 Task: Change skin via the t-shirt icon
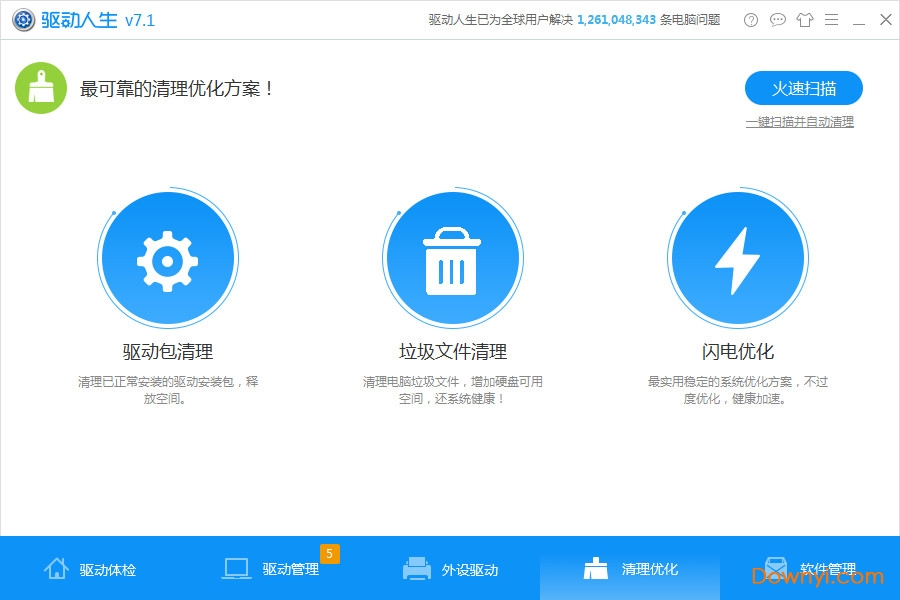(805, 19)
